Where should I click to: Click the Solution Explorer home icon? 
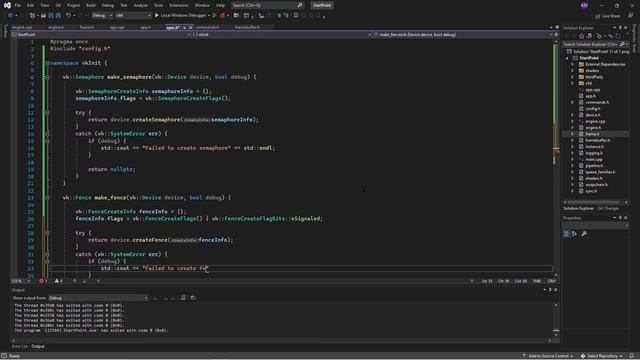[581, 36]
